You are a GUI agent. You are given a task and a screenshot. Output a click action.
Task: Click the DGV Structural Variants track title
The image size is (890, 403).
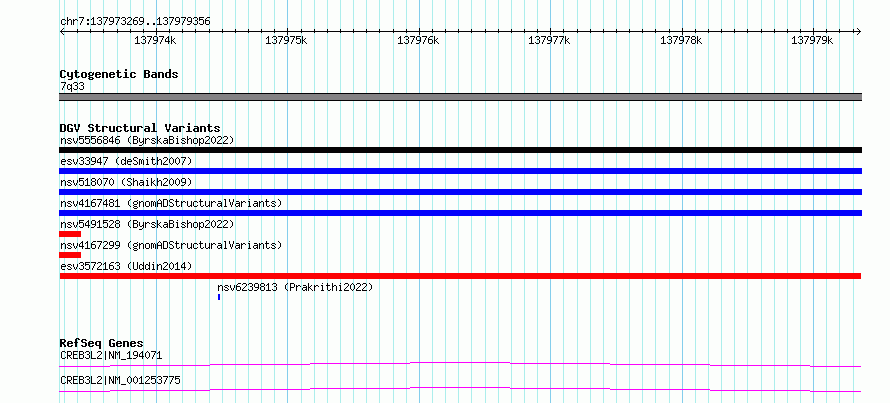click(140, 128)
